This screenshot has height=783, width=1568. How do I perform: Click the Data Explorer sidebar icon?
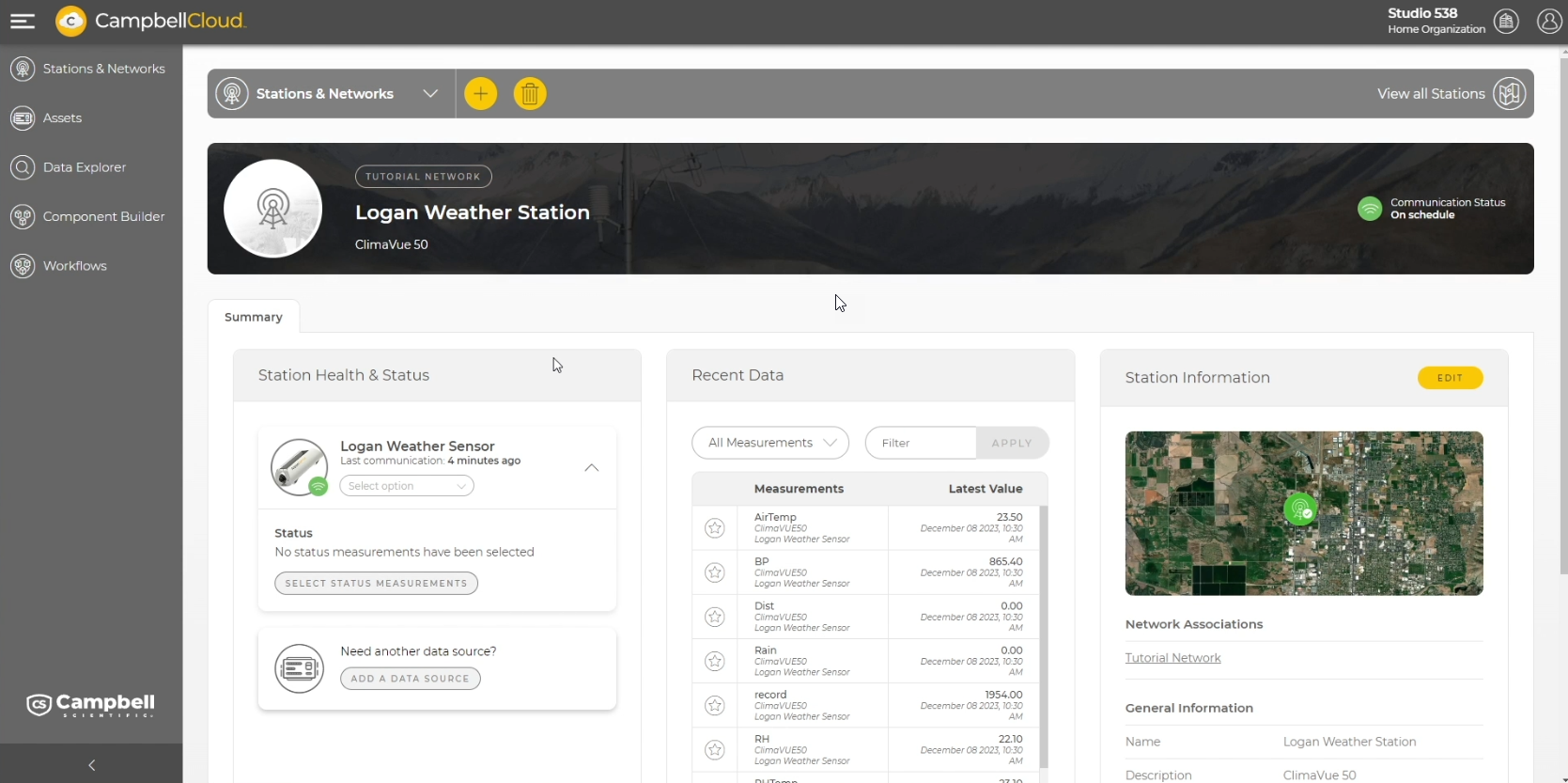(x=23, y=167)
